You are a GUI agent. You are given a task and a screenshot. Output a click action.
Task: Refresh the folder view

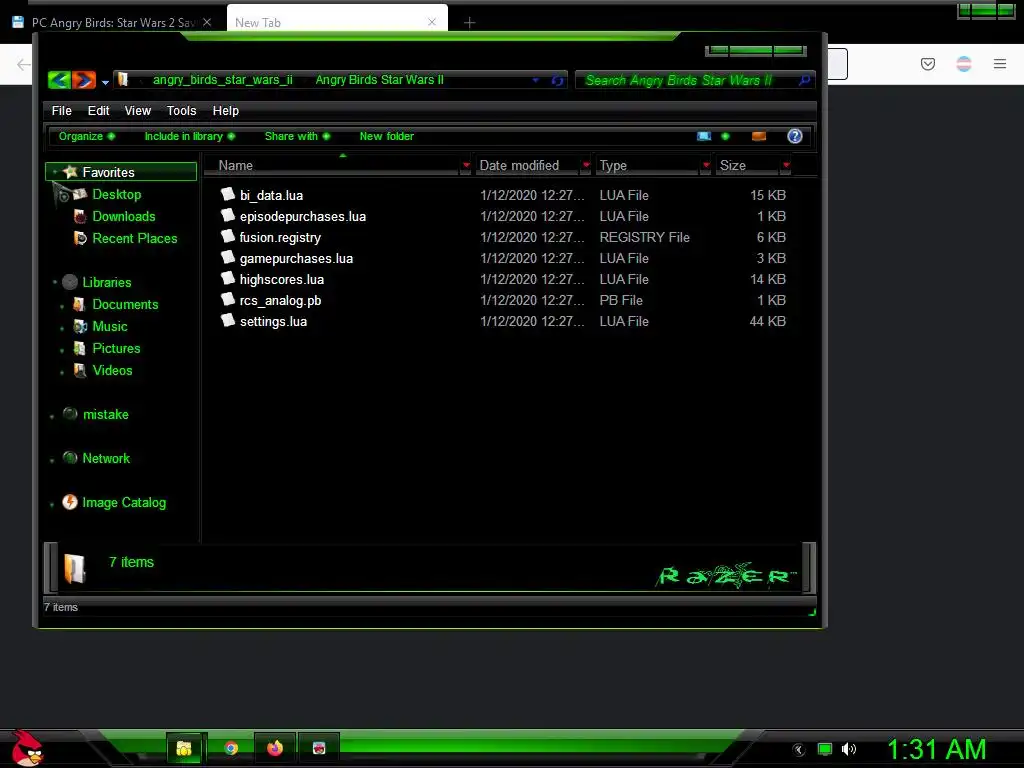point(557,80)
